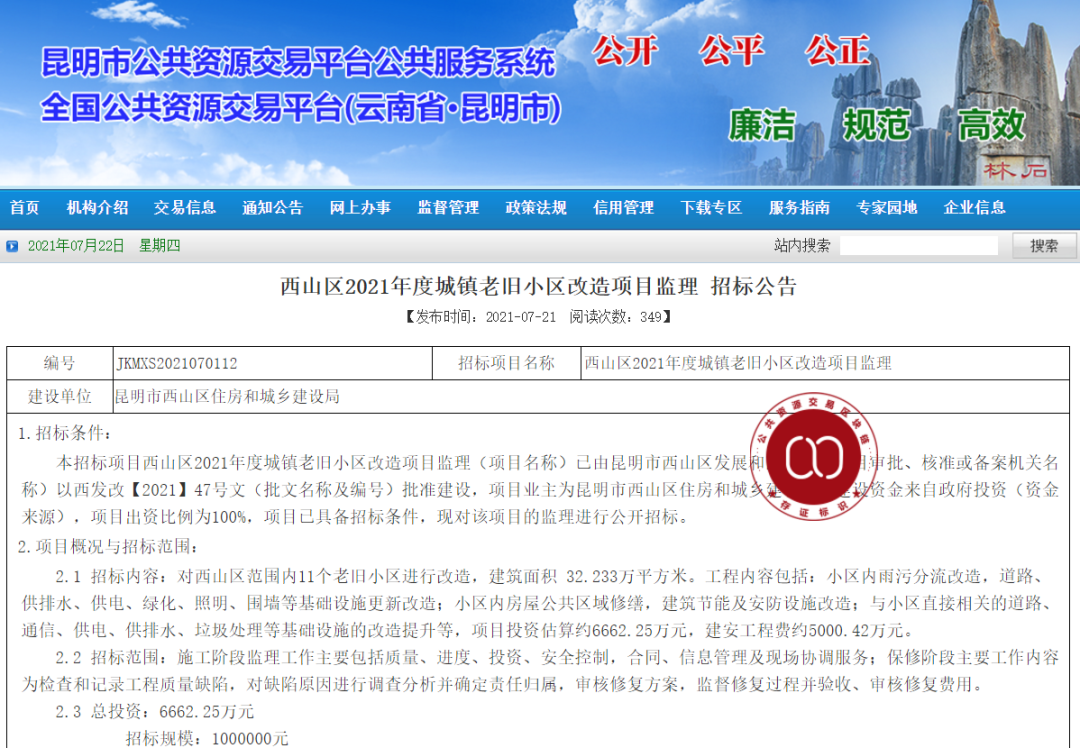
Task: Click the blue arrow icon beside the date
Action: pyautogui.click(x=12, y=246)
